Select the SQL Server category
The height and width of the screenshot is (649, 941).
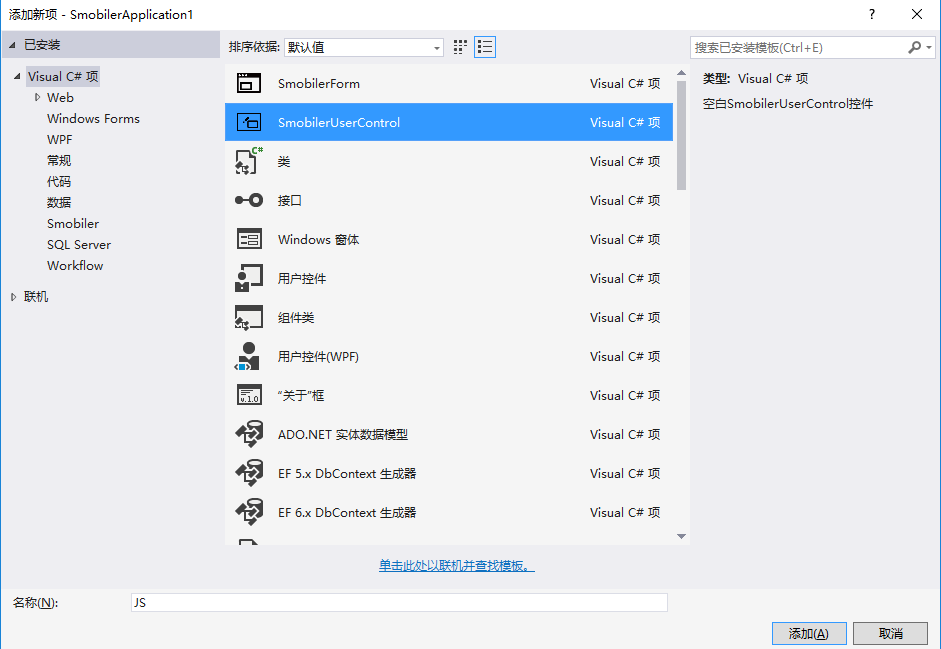coord(79,244)
